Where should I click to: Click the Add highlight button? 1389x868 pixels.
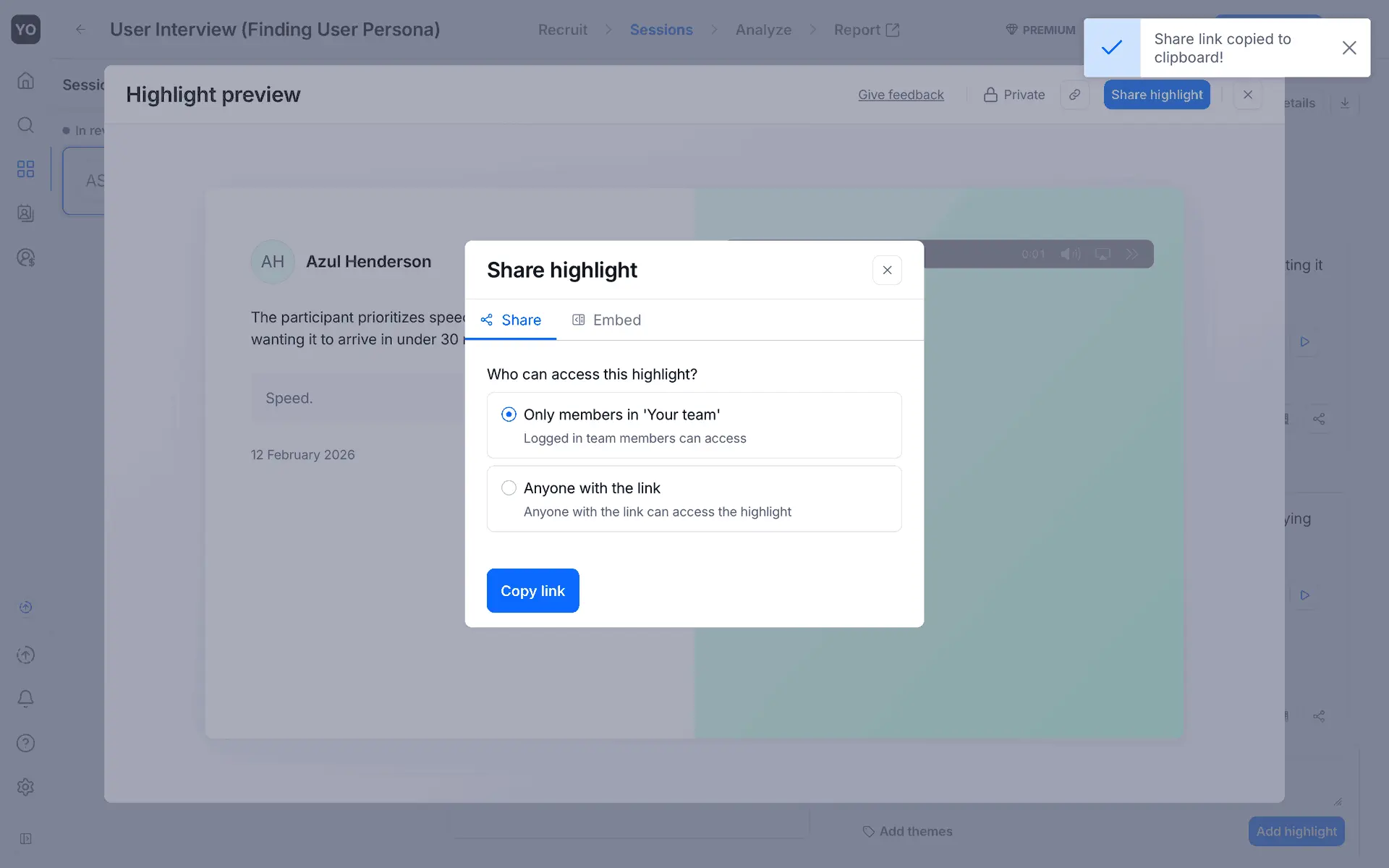coord(1296,831)
